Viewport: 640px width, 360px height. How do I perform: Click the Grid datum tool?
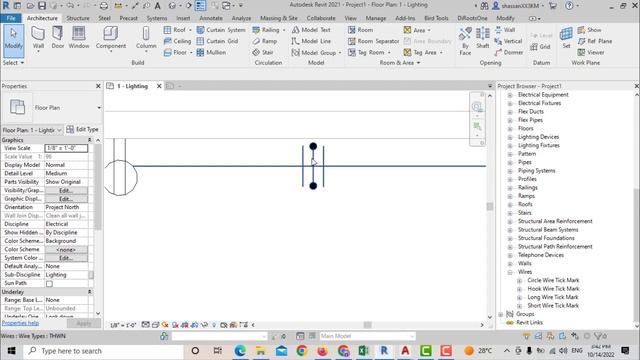click(x=541, y=47)
